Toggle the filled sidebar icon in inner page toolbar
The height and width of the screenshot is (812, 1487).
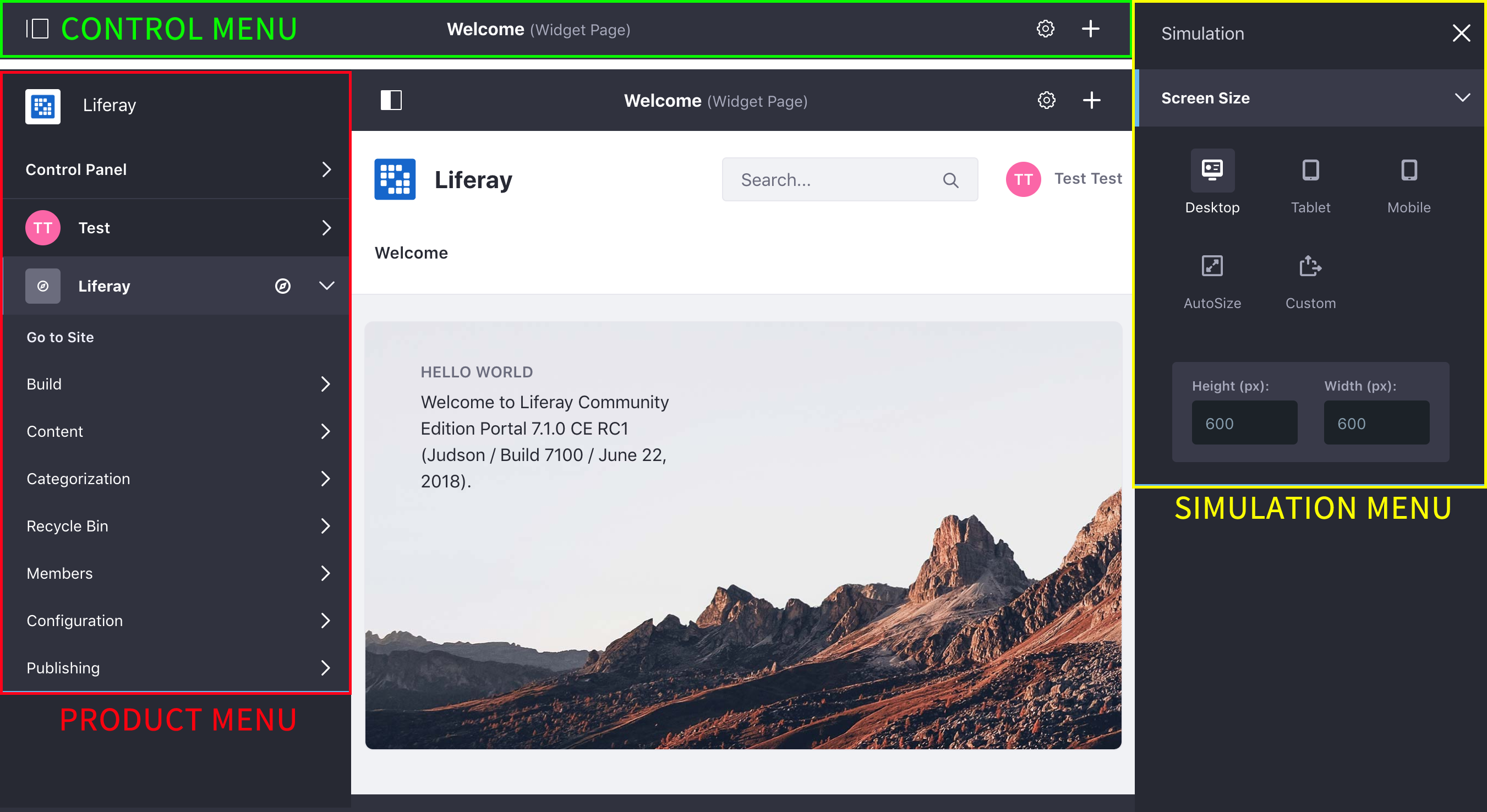pyautogui.click(x=391, y=101)
